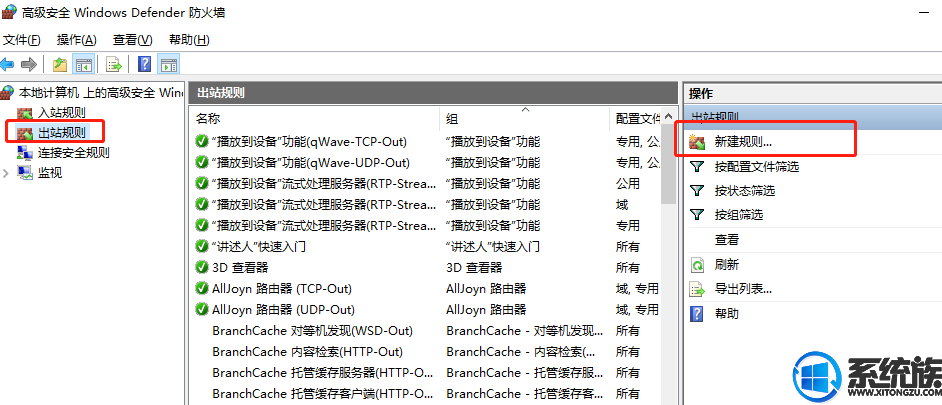The width and height of the screenshot is (942, 405).
Task: Select 连接安全规则 in the left tree
Action: (x=74, y=152)
